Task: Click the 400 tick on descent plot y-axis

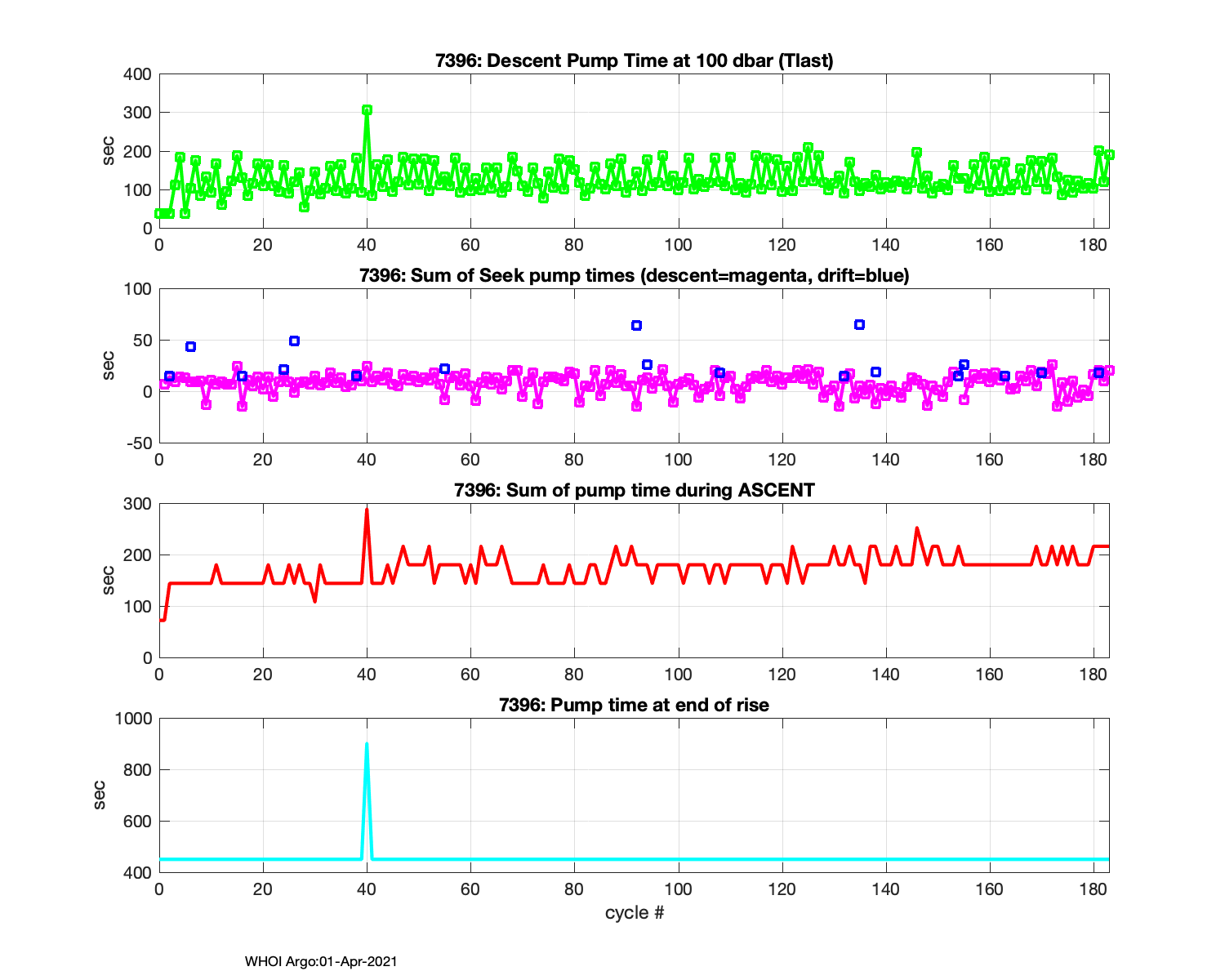Action: point(138,74)
